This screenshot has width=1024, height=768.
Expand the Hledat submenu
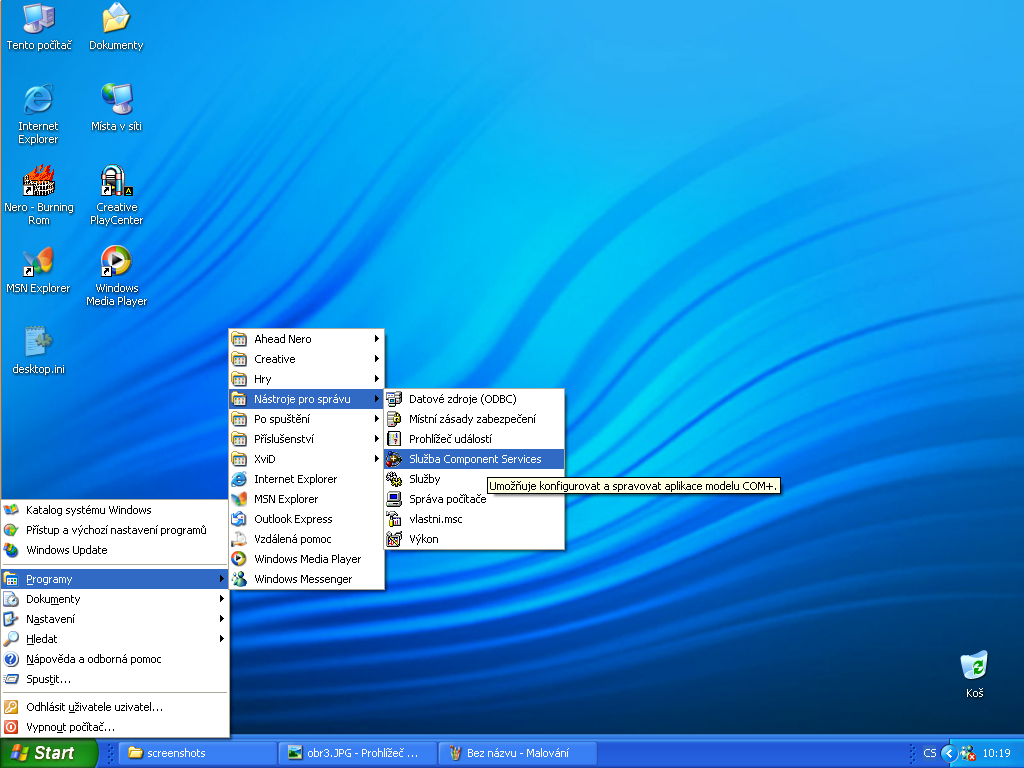tap(115, 639)
